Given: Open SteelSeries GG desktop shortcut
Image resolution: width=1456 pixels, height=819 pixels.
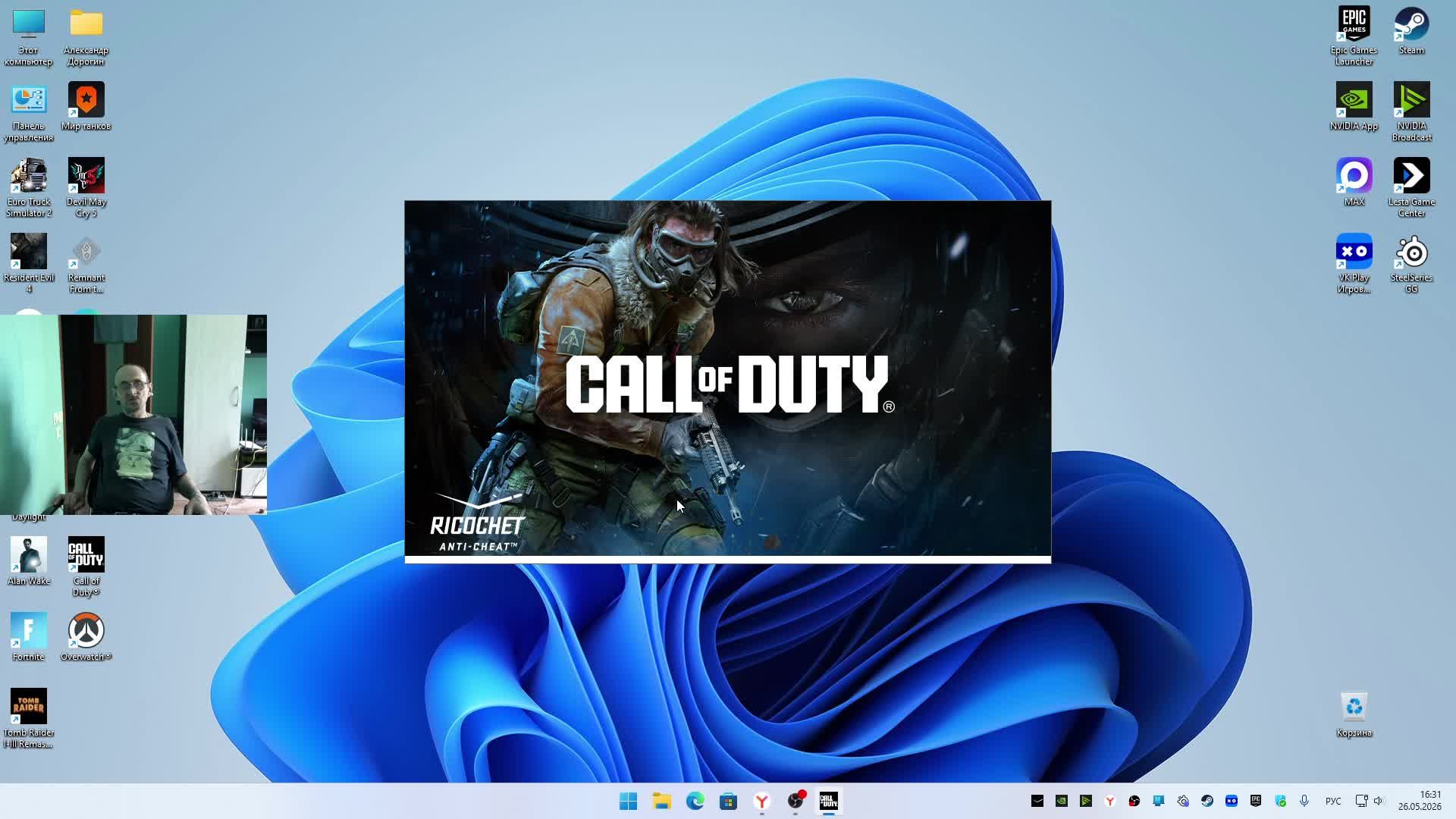Looking at the screenshot, I should pyautogui.click(x=1411, y=264).
